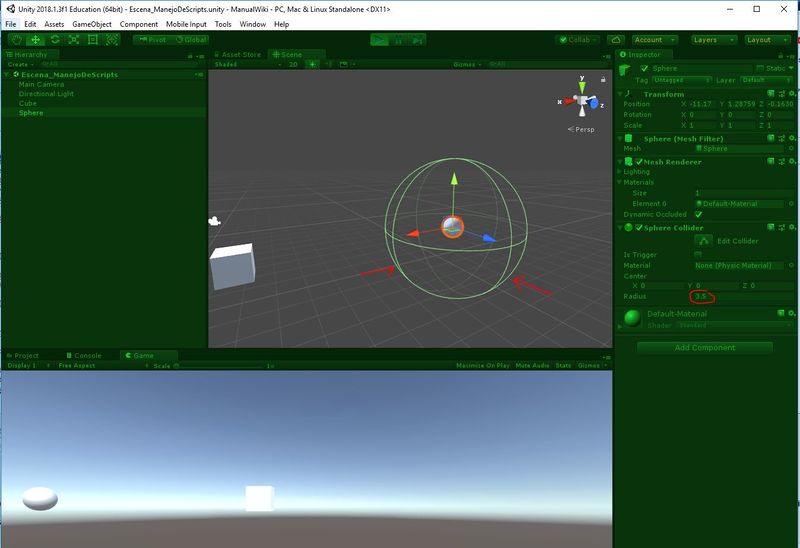Open the Window menu

253,24
